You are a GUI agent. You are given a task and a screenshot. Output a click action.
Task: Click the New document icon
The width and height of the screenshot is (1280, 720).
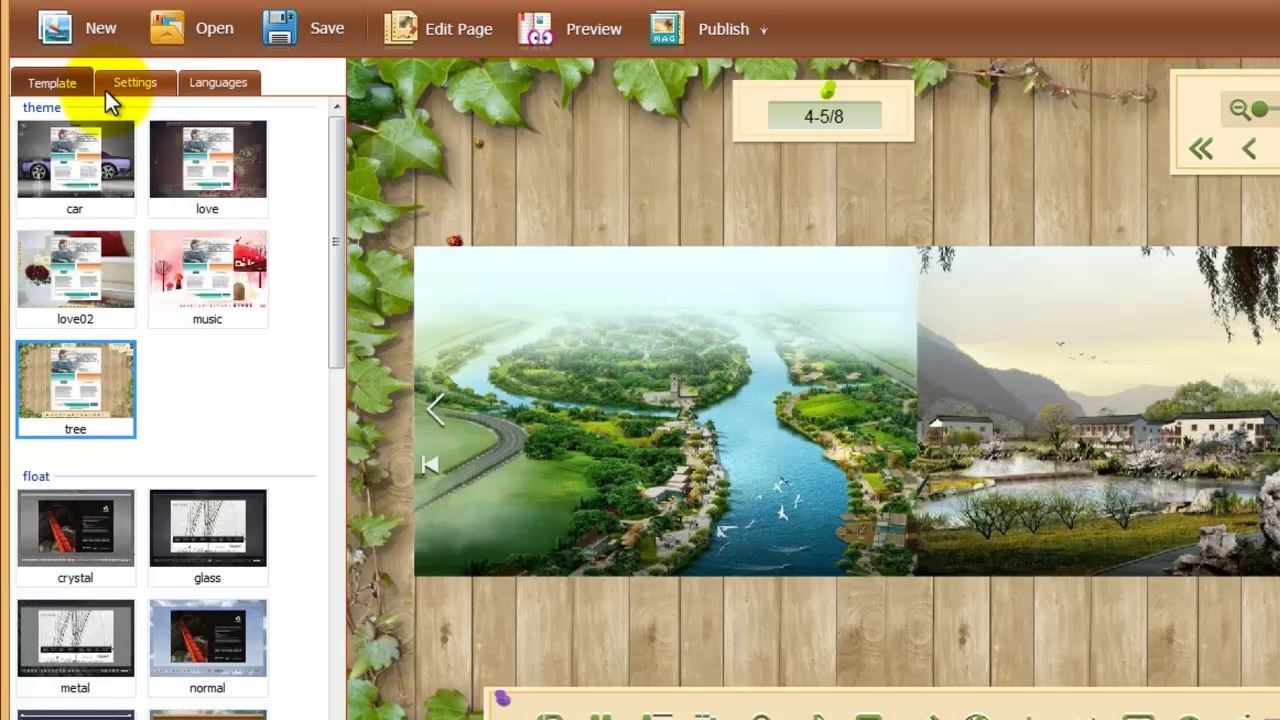click(x=55, y=28)
